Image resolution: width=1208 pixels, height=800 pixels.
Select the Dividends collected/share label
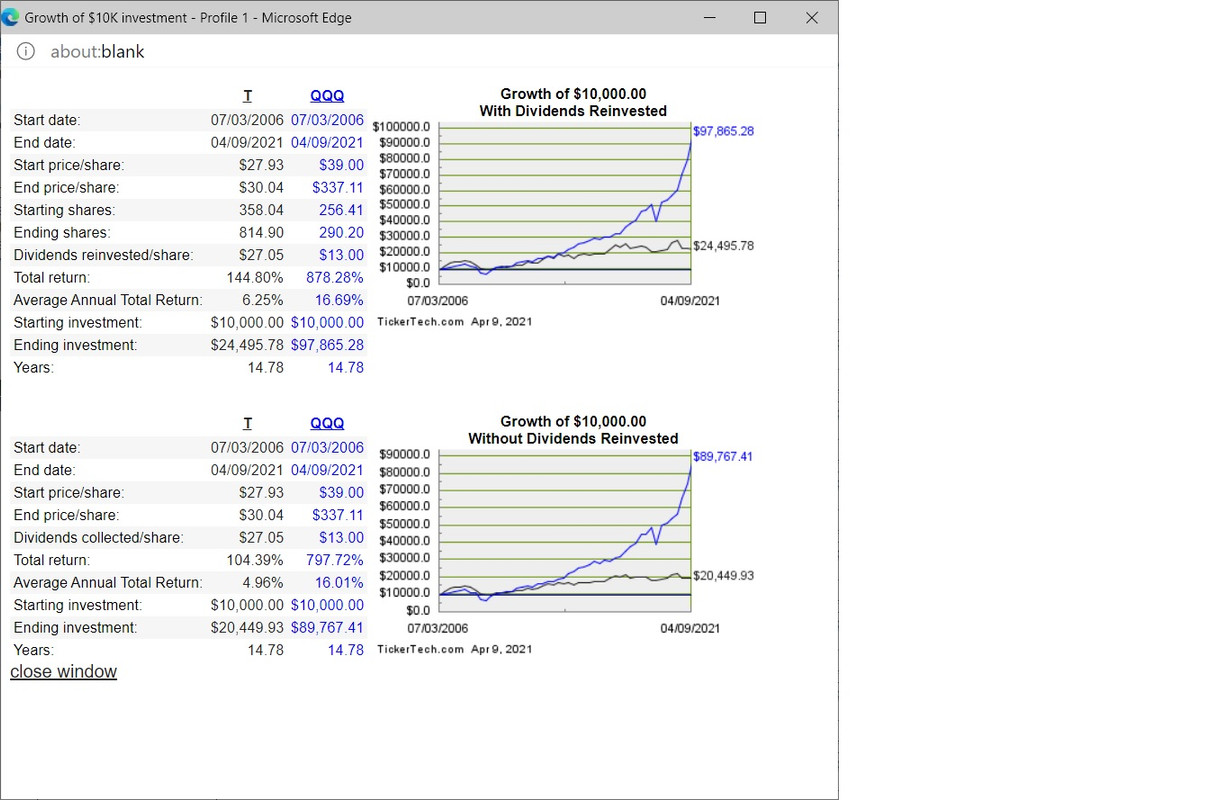(x=98, y=538)
